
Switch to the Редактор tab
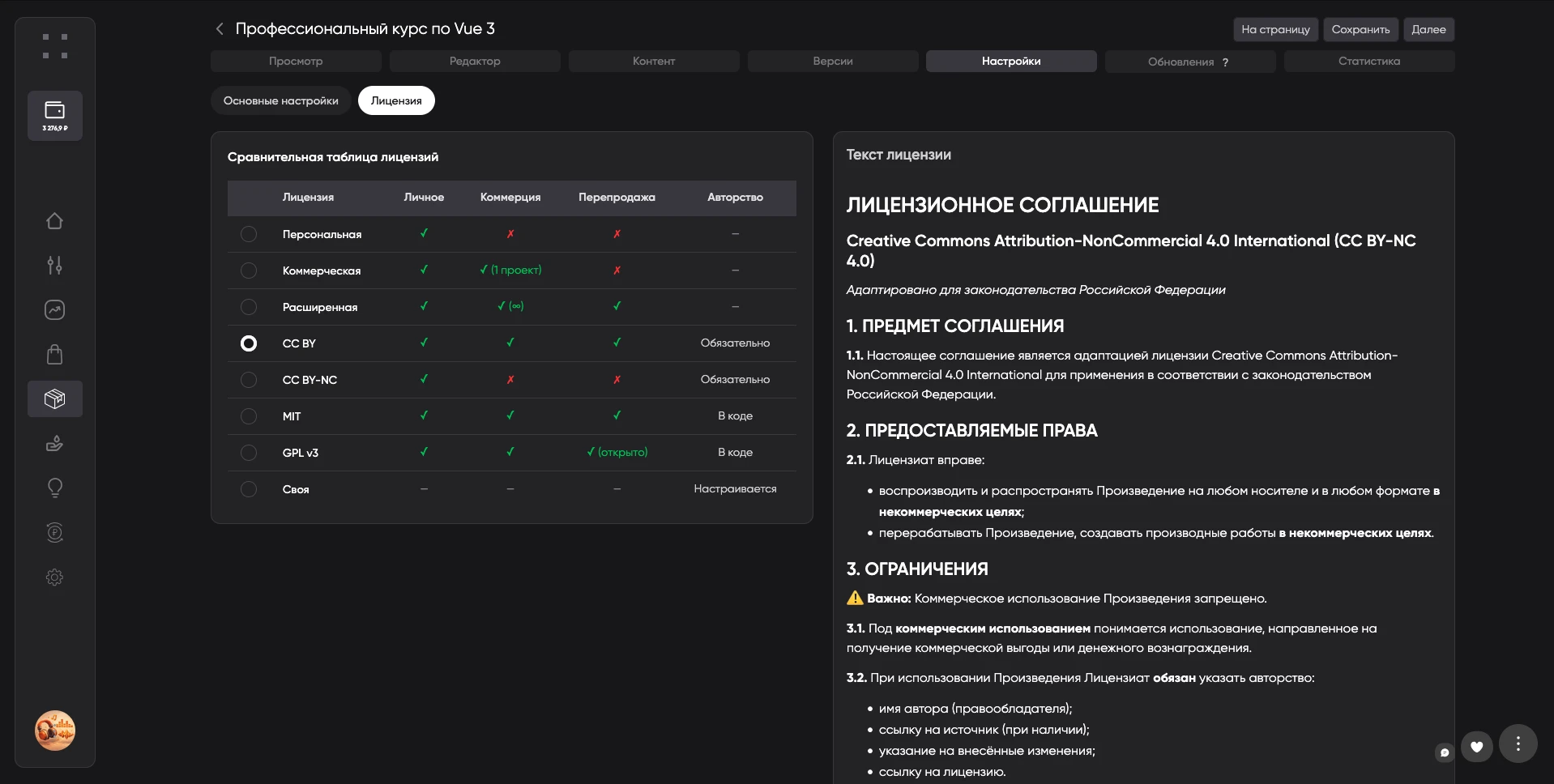point(475,62)
